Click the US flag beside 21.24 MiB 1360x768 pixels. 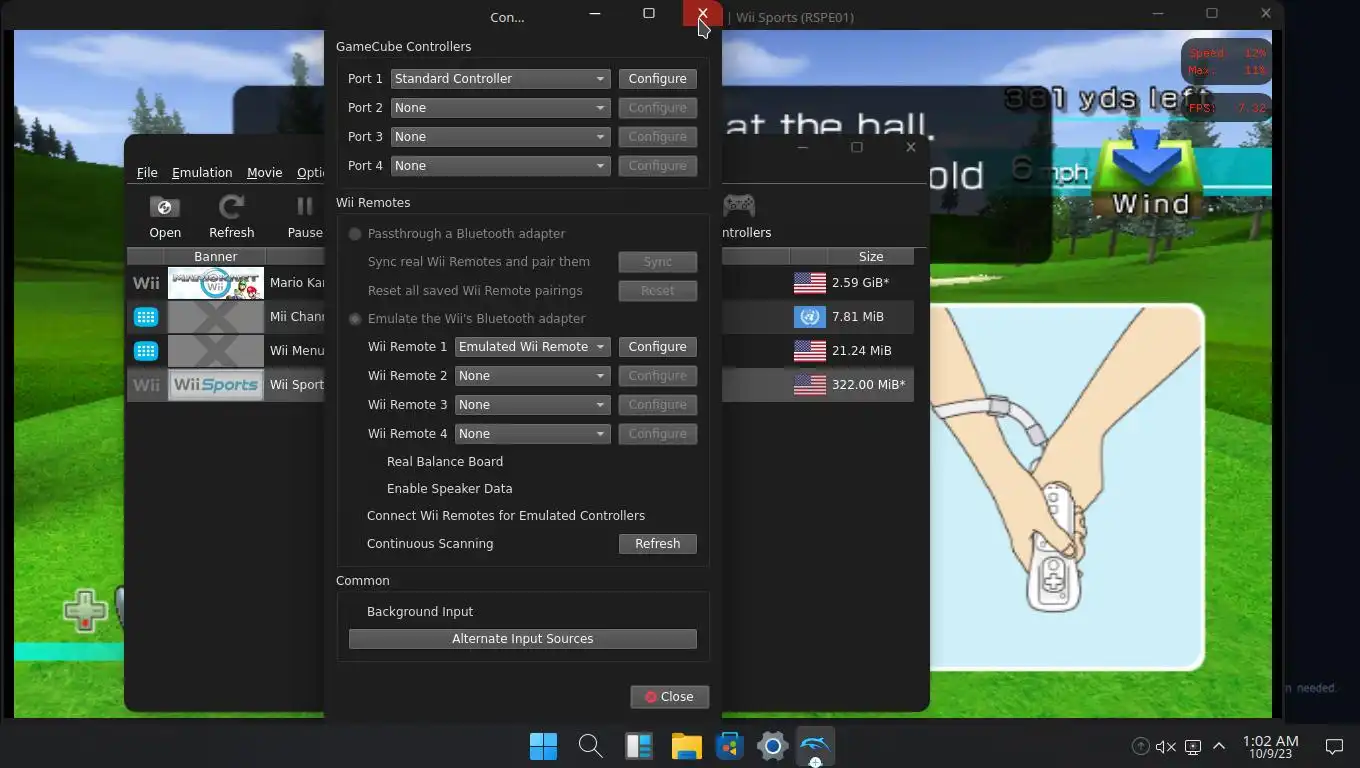[x=809, y=351]
